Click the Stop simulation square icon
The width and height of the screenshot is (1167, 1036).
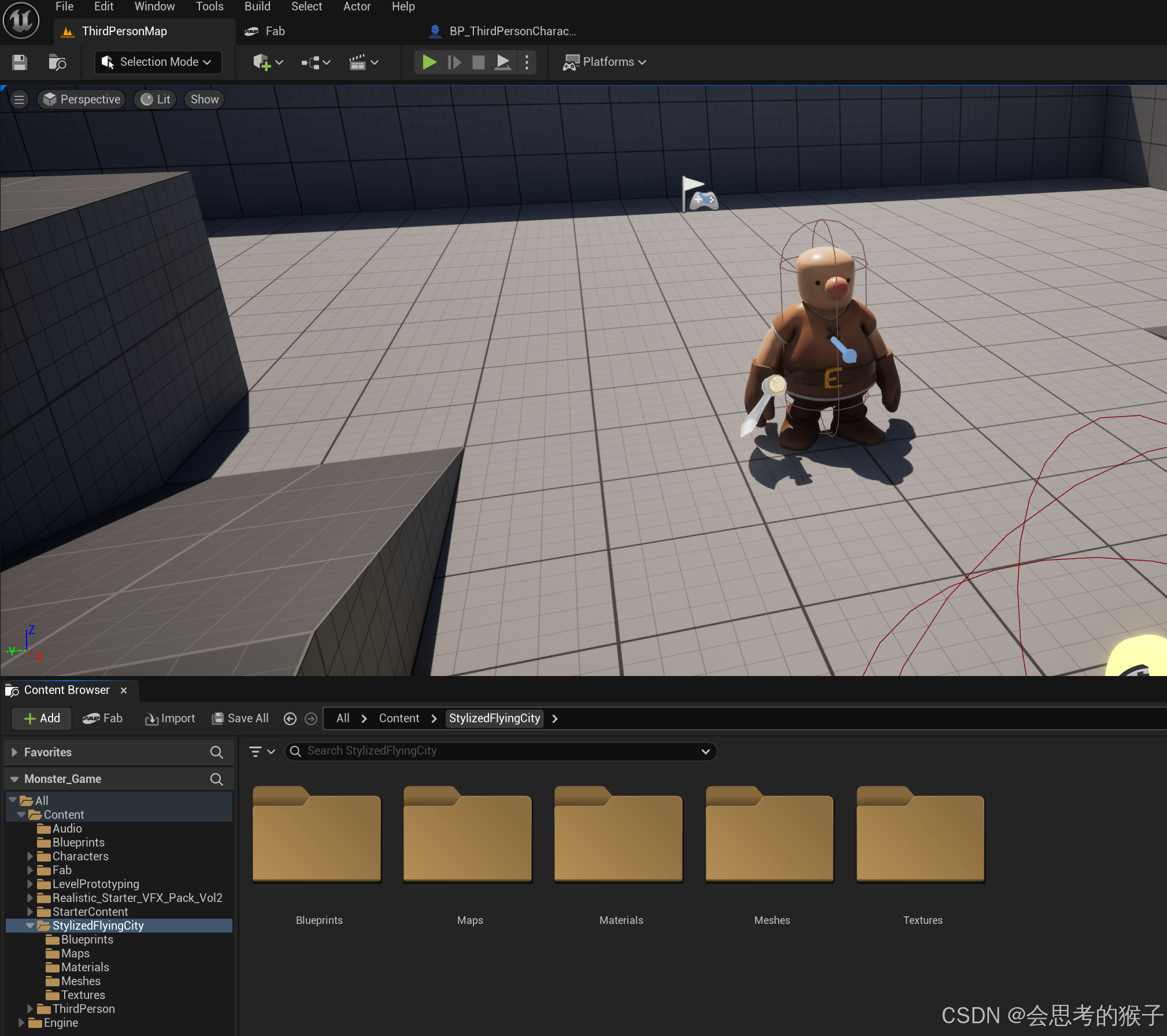point(478,62)
